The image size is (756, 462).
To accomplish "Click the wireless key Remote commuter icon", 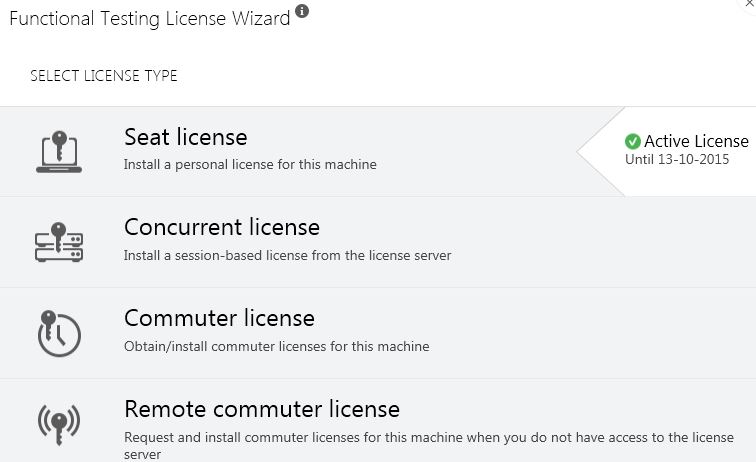I will pos(59,424).
